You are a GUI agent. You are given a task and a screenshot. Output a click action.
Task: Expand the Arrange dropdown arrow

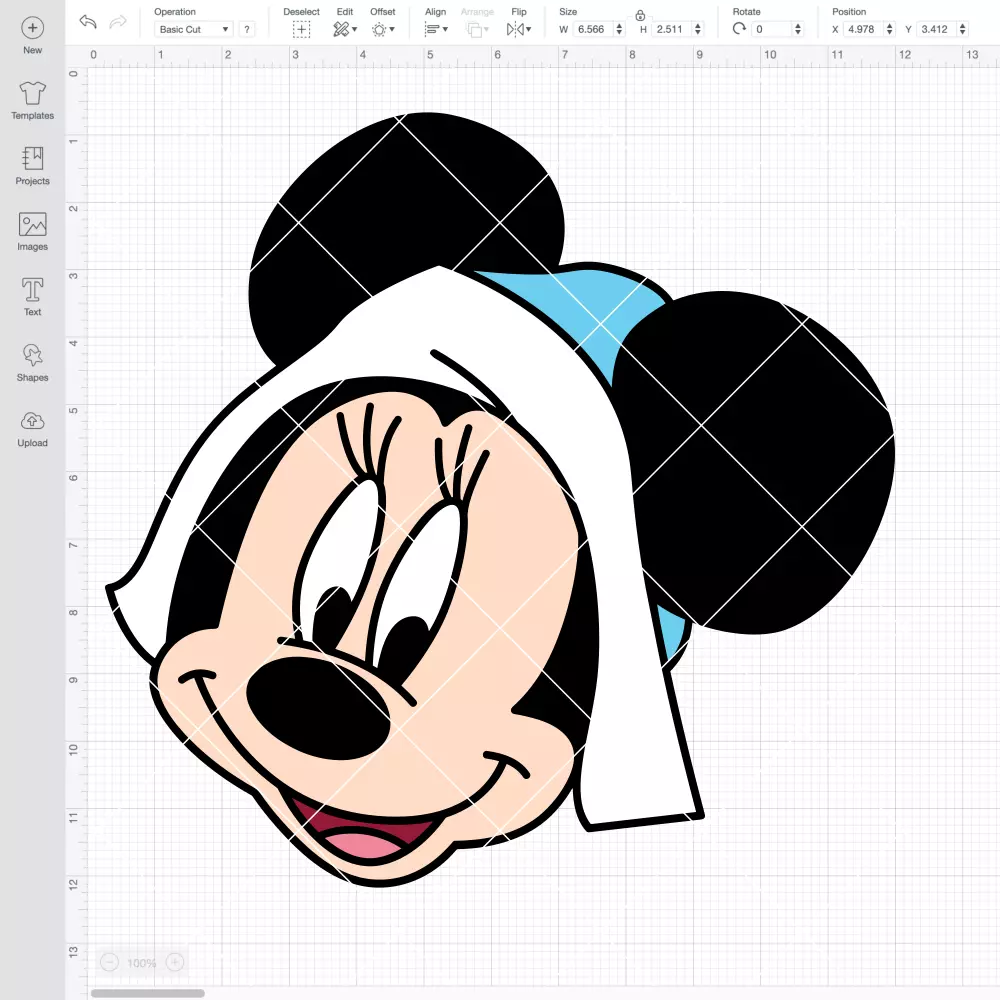tap(487, 29)
